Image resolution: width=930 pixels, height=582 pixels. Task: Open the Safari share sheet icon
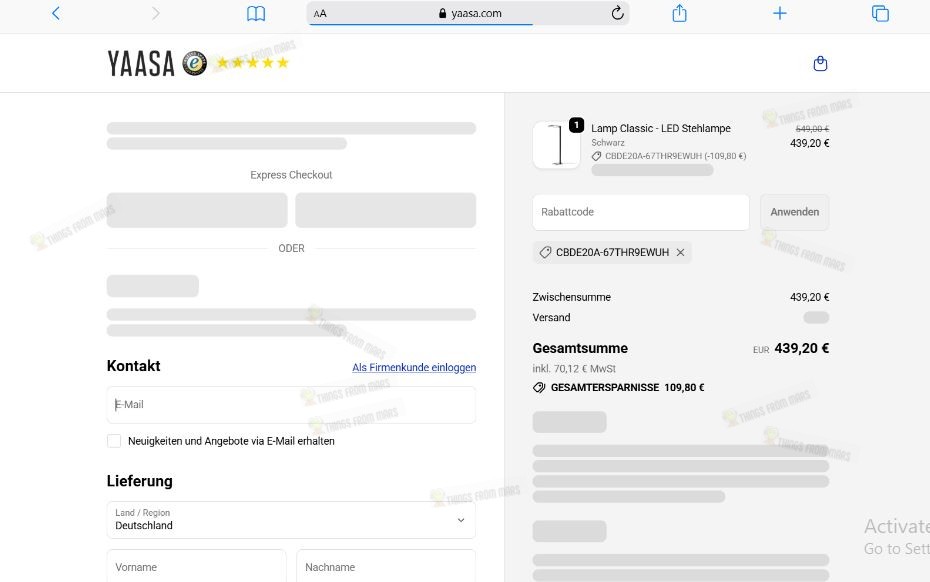(x=680, y=13)
